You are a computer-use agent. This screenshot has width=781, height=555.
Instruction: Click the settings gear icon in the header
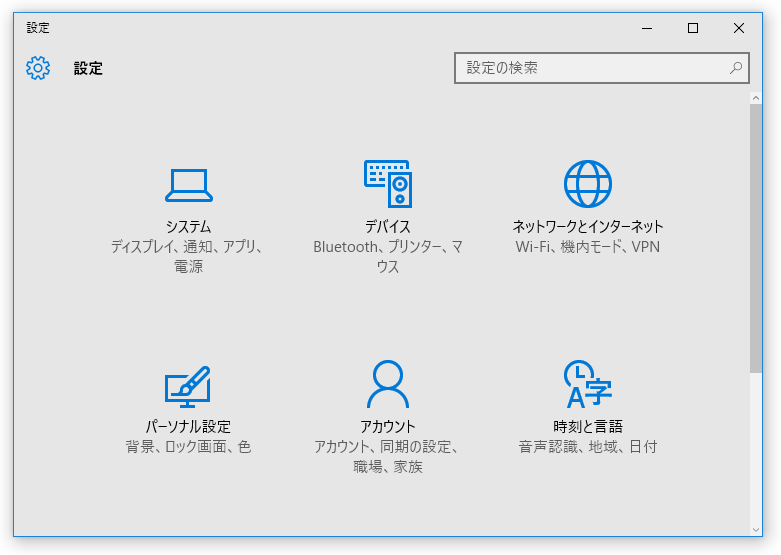click(x=38, y=68)
